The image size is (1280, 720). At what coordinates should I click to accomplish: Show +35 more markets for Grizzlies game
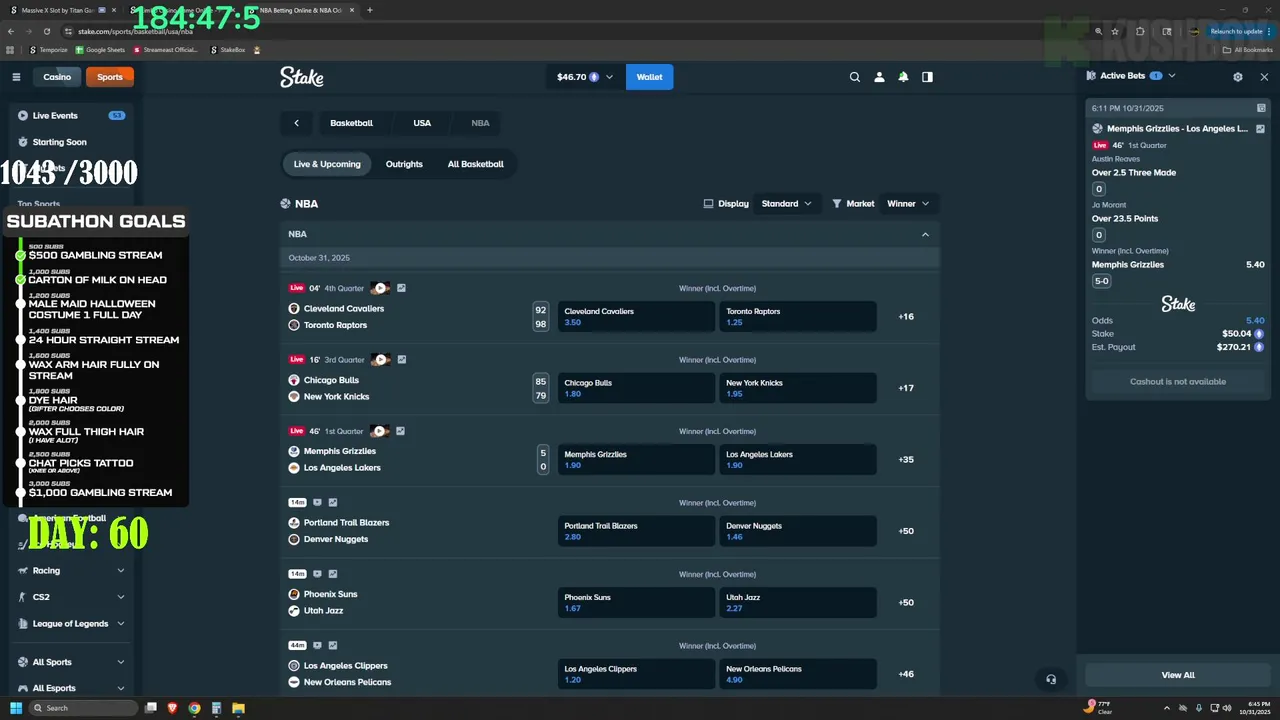906,460
